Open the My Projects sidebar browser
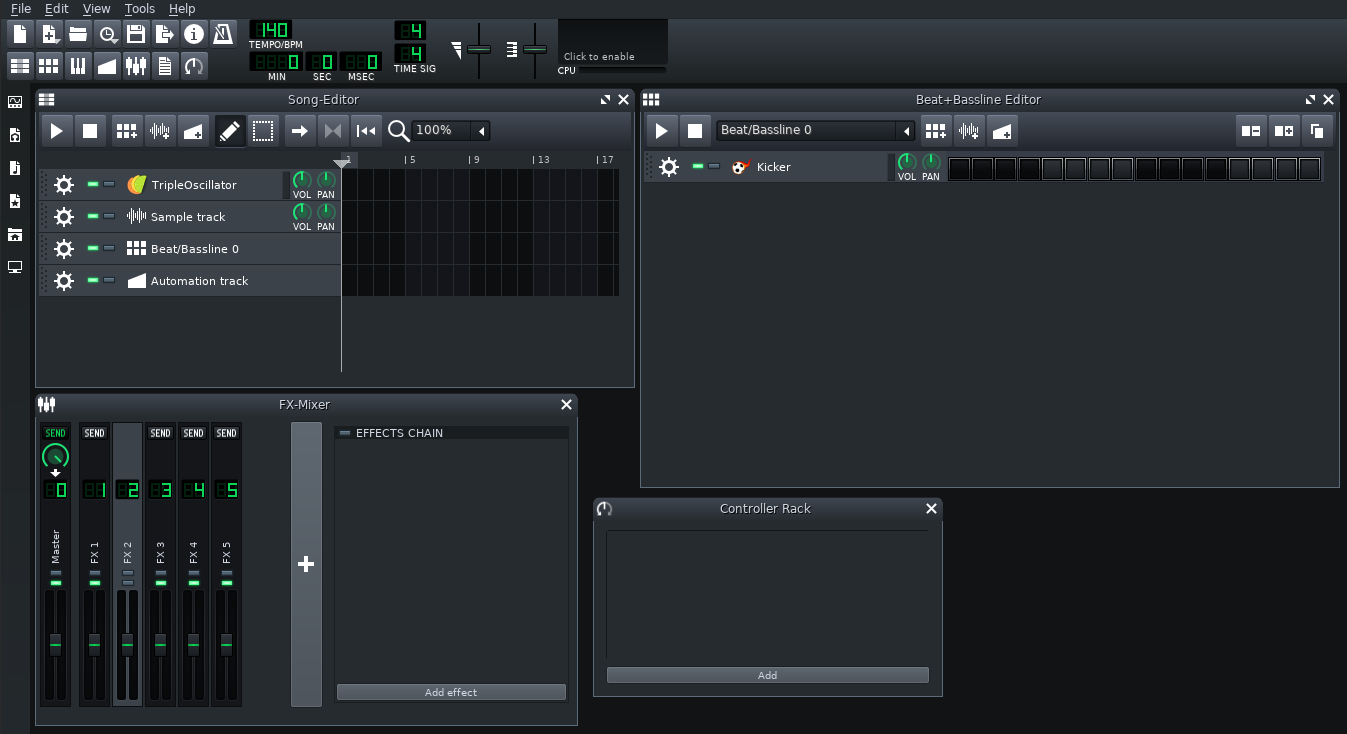The width and height of the screenshot is (1347, 734). pos(15,135)
